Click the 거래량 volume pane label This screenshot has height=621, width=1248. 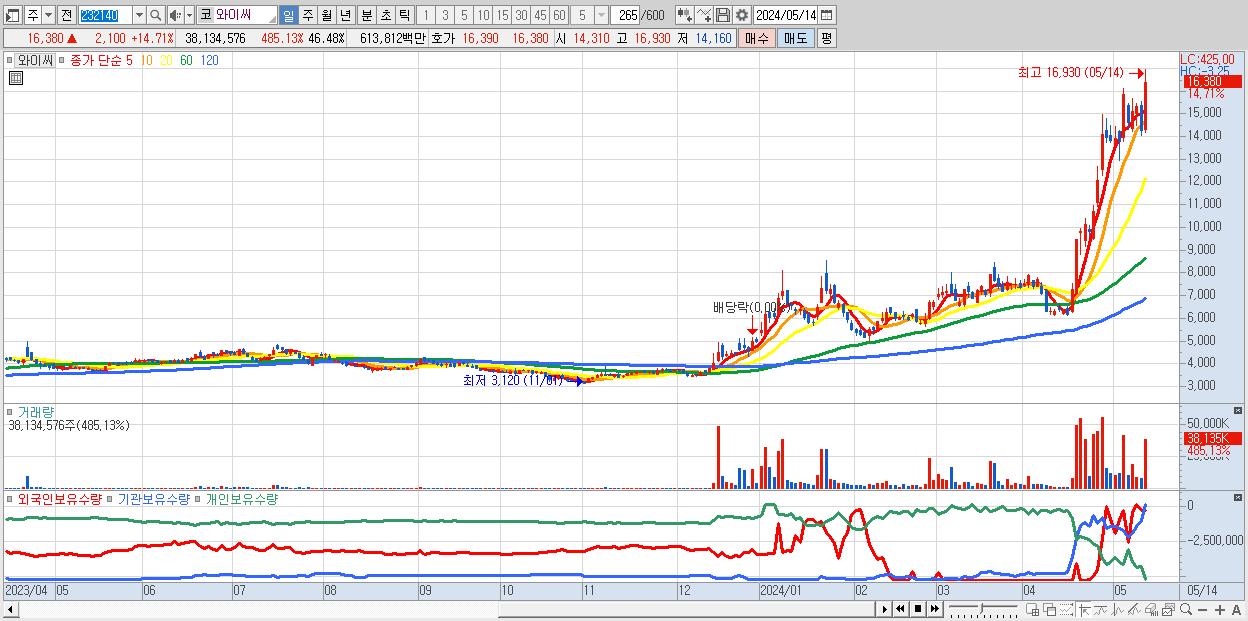pyautogui.click(x=36, y=411)
